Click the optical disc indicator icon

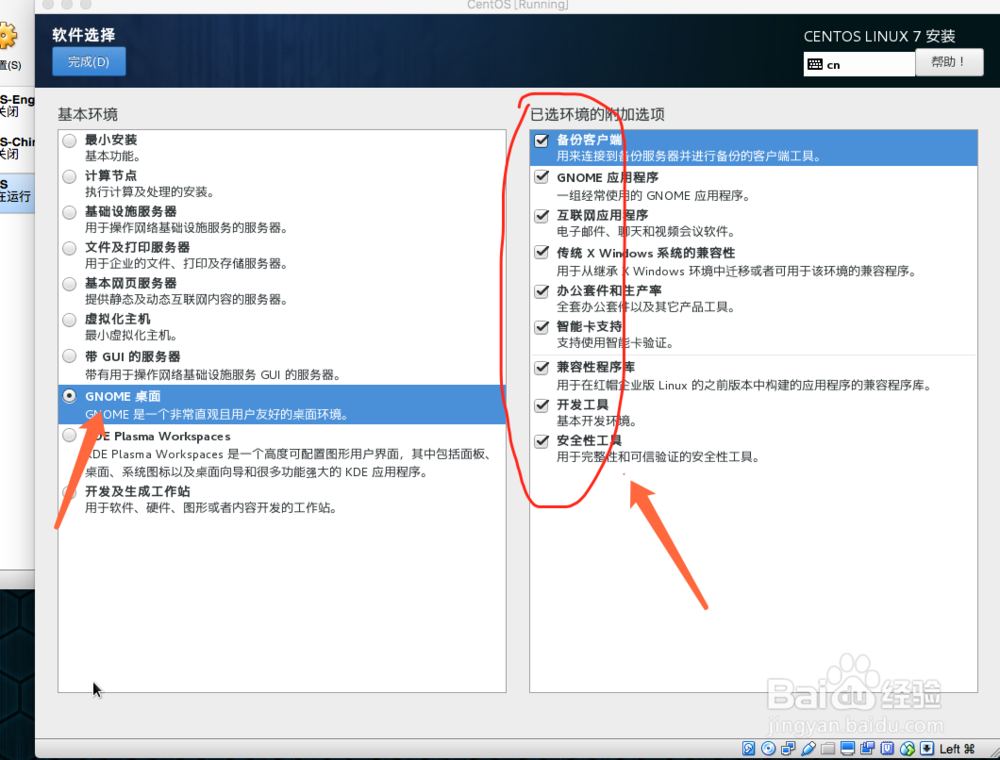point(768,748)
